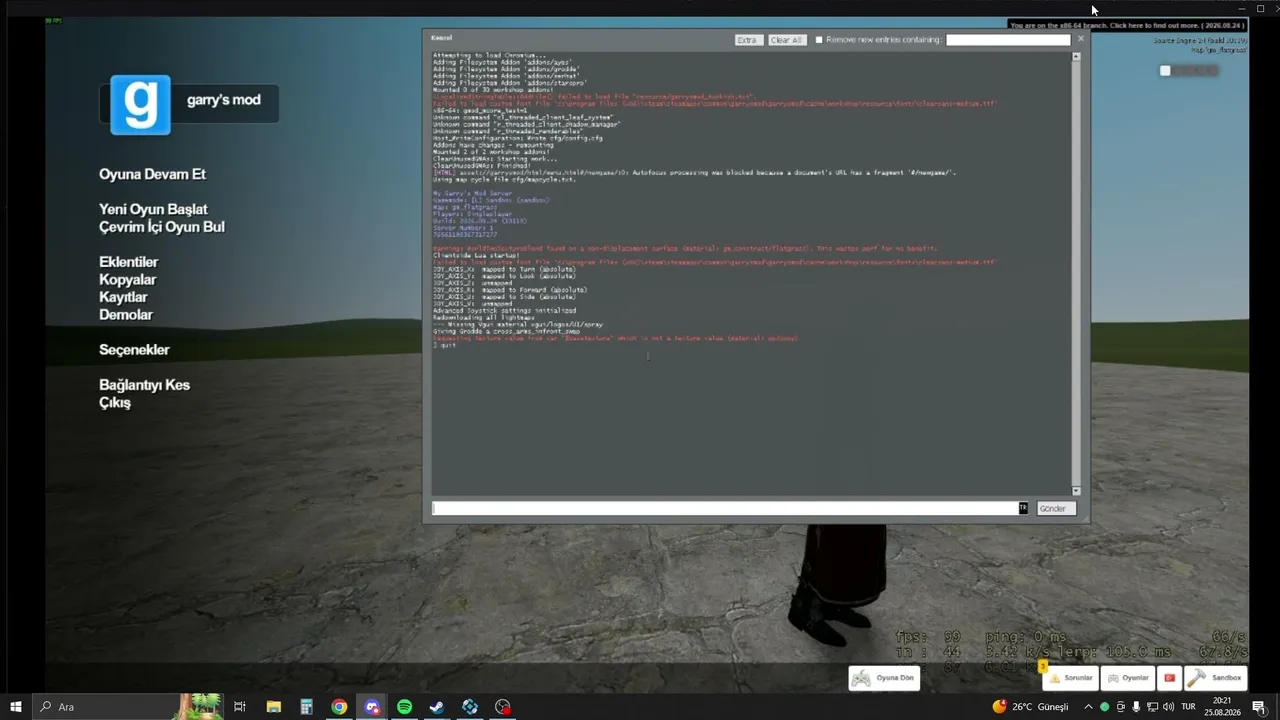The image size is (1280, 720).
Task: Open Çevrim İçi Oyun Bul menu item
Action: 162,227
